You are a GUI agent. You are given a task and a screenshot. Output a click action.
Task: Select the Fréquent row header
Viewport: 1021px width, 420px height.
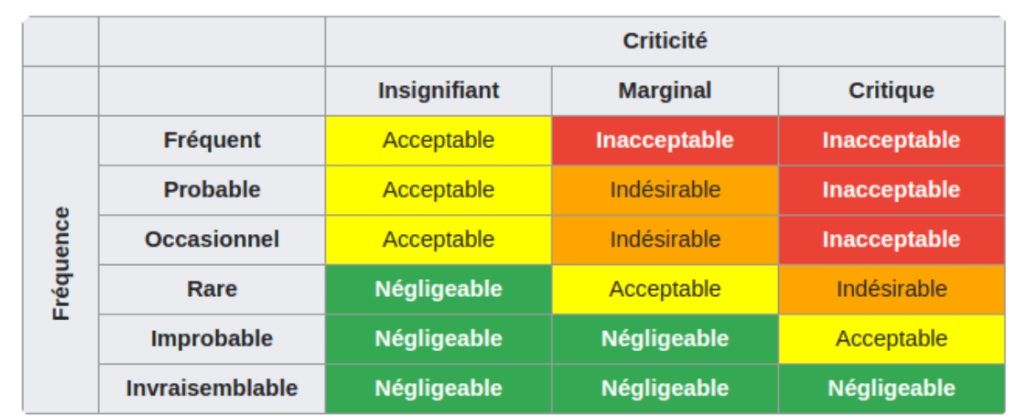(212, 140)
